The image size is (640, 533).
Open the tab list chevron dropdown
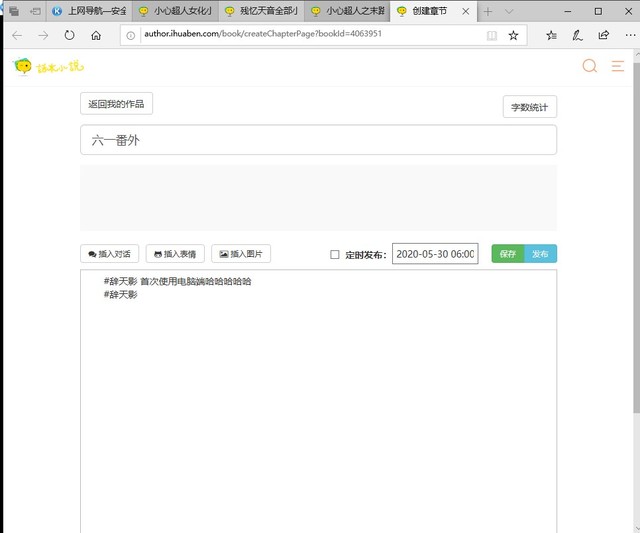[x=509, y=11]
